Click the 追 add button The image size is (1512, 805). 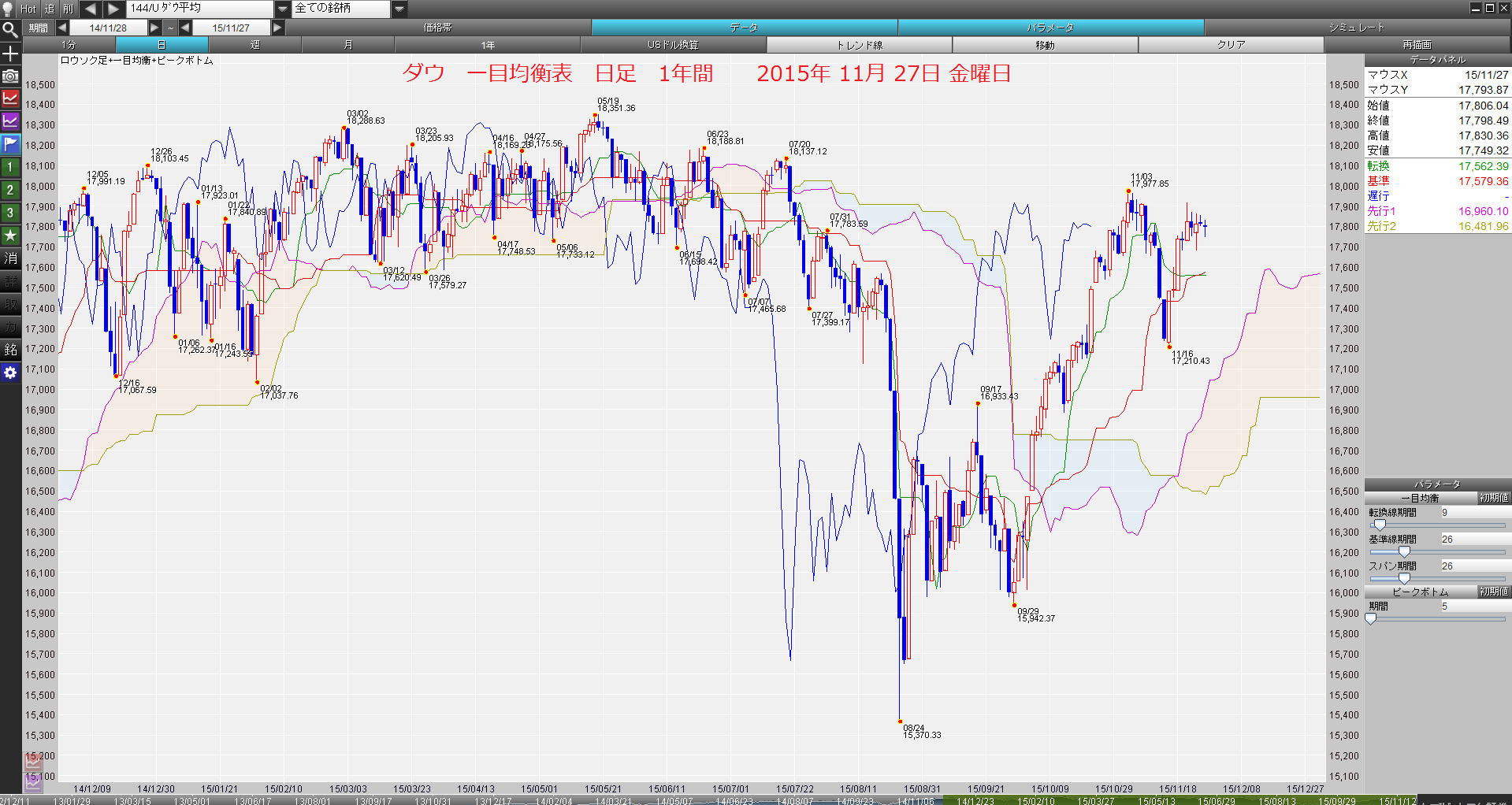50,9
